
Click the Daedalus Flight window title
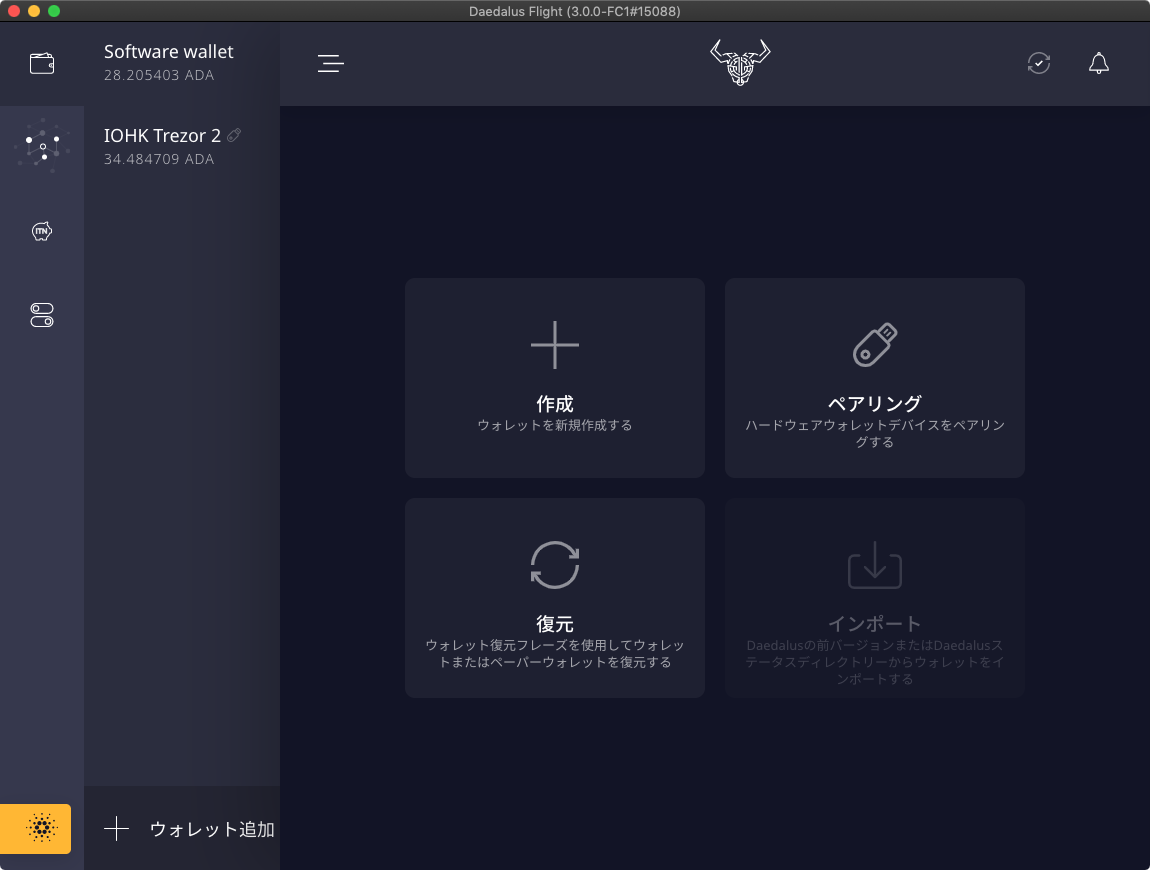pos(575,11)
